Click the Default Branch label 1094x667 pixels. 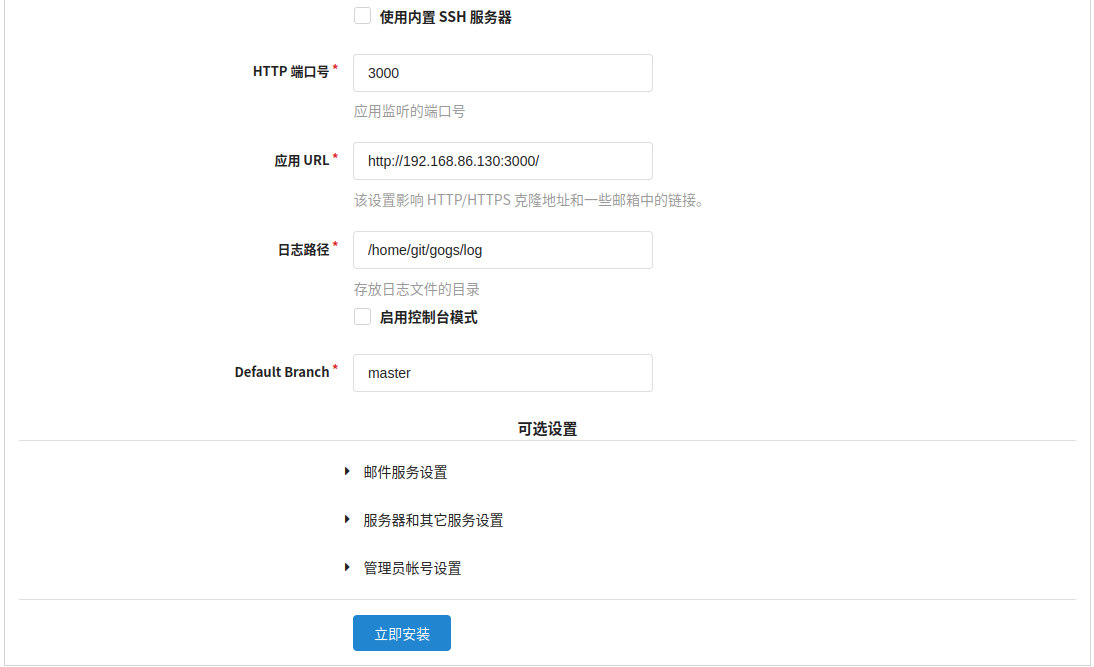pos(282,372)
